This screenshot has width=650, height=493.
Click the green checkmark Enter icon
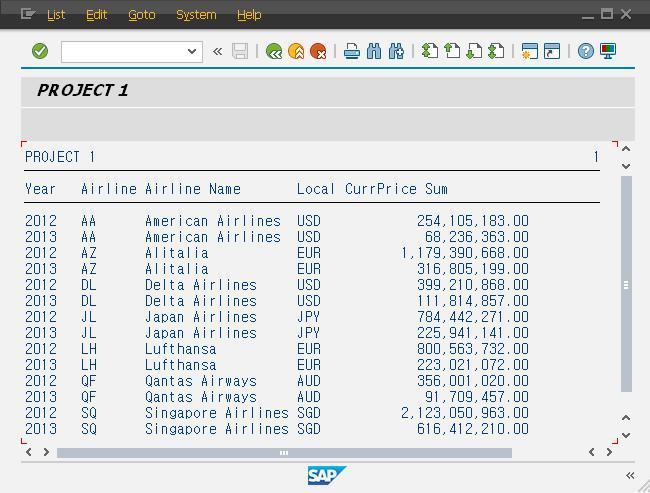click(x=40, y=51)
